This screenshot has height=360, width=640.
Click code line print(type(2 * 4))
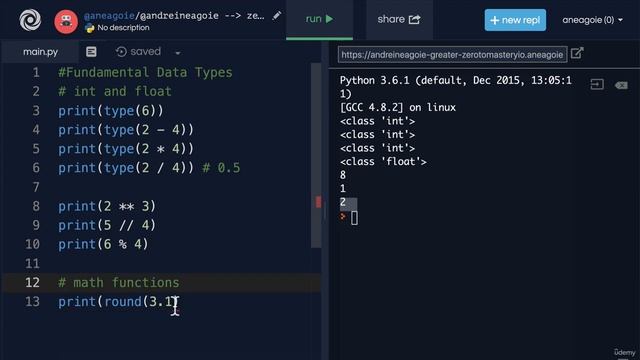(126, 149)
